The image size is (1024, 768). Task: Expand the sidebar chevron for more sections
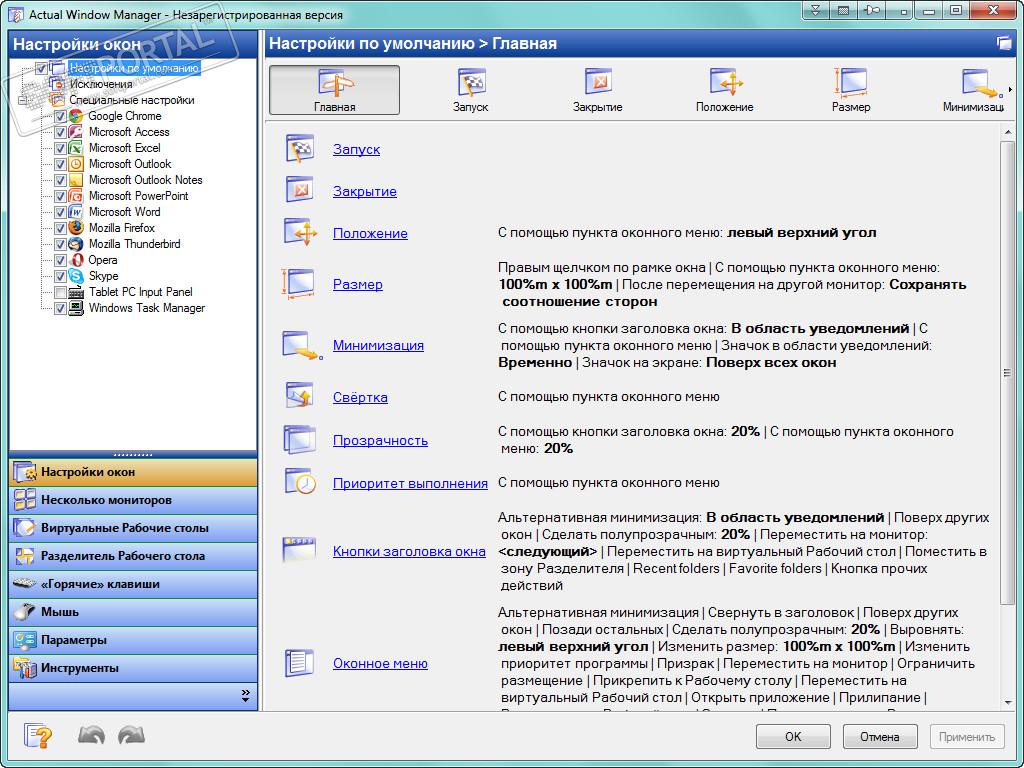coord(246,696)
